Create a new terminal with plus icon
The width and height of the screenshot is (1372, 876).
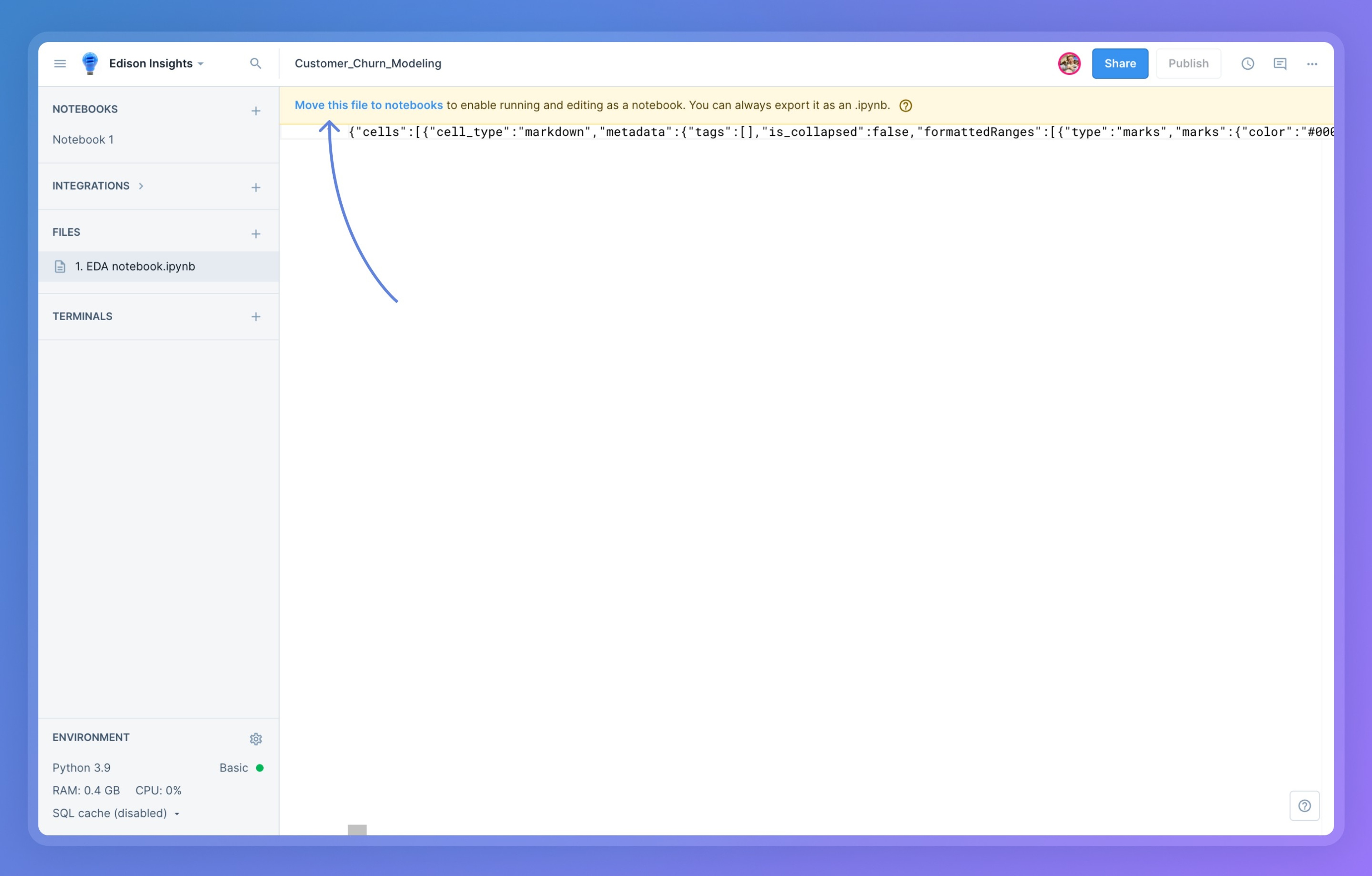tap(256, 317)
